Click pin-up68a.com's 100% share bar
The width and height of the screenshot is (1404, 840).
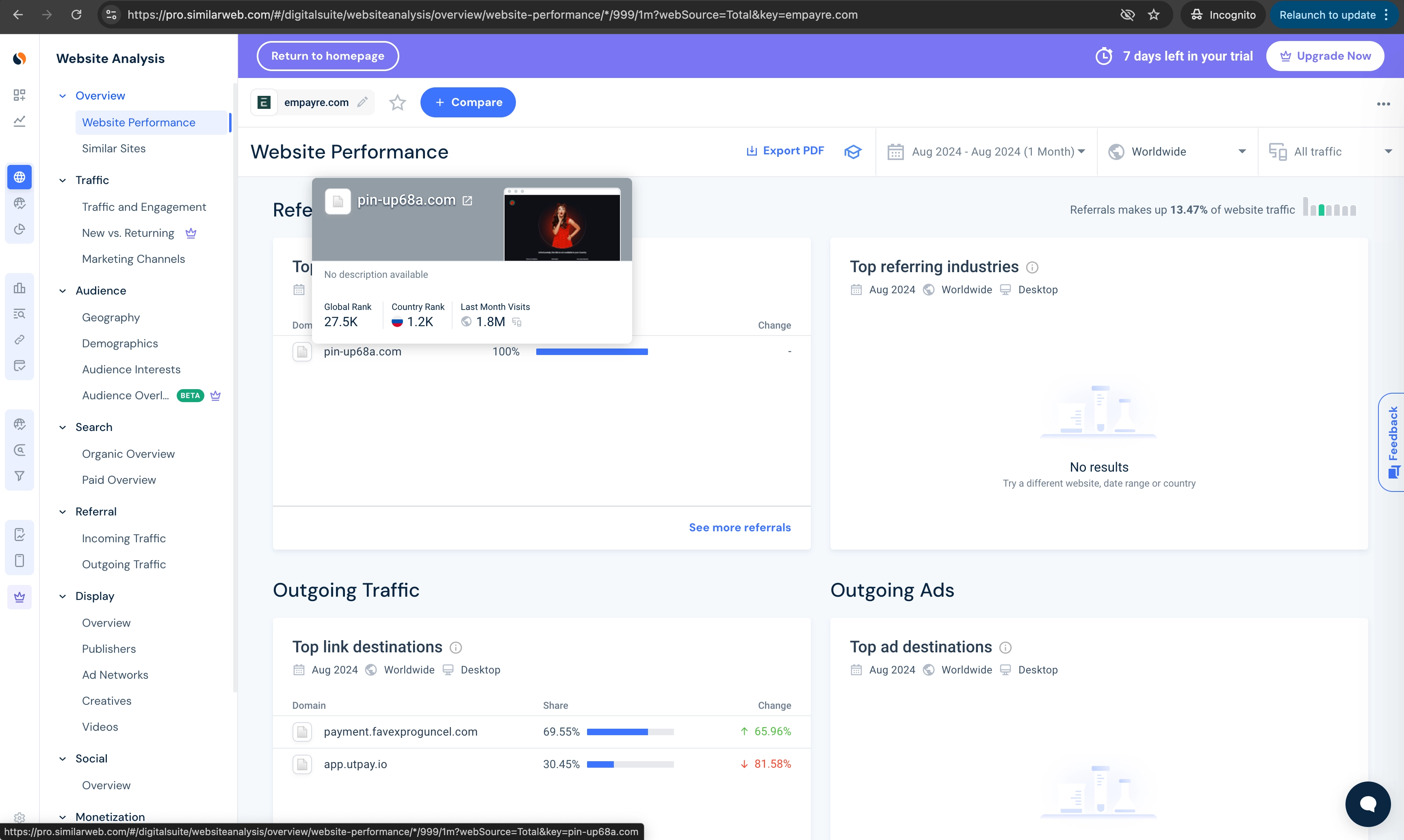(x=591, y=351)
